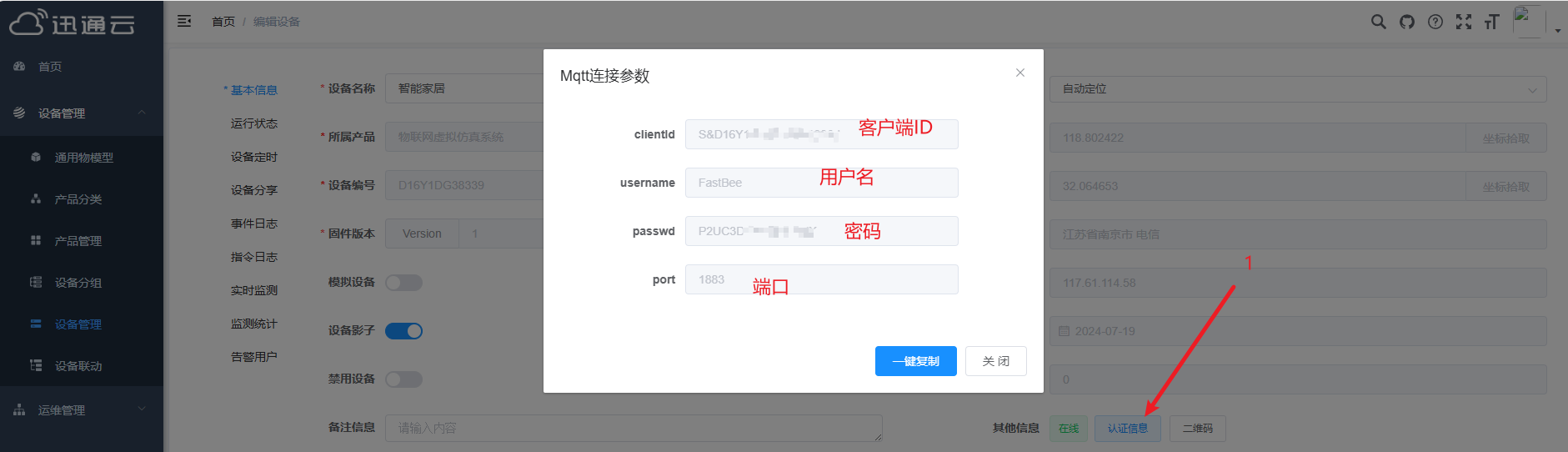1568x452 pixels.
Task: Toggle the 禁用设备 switch
Action: coord(403,379)
